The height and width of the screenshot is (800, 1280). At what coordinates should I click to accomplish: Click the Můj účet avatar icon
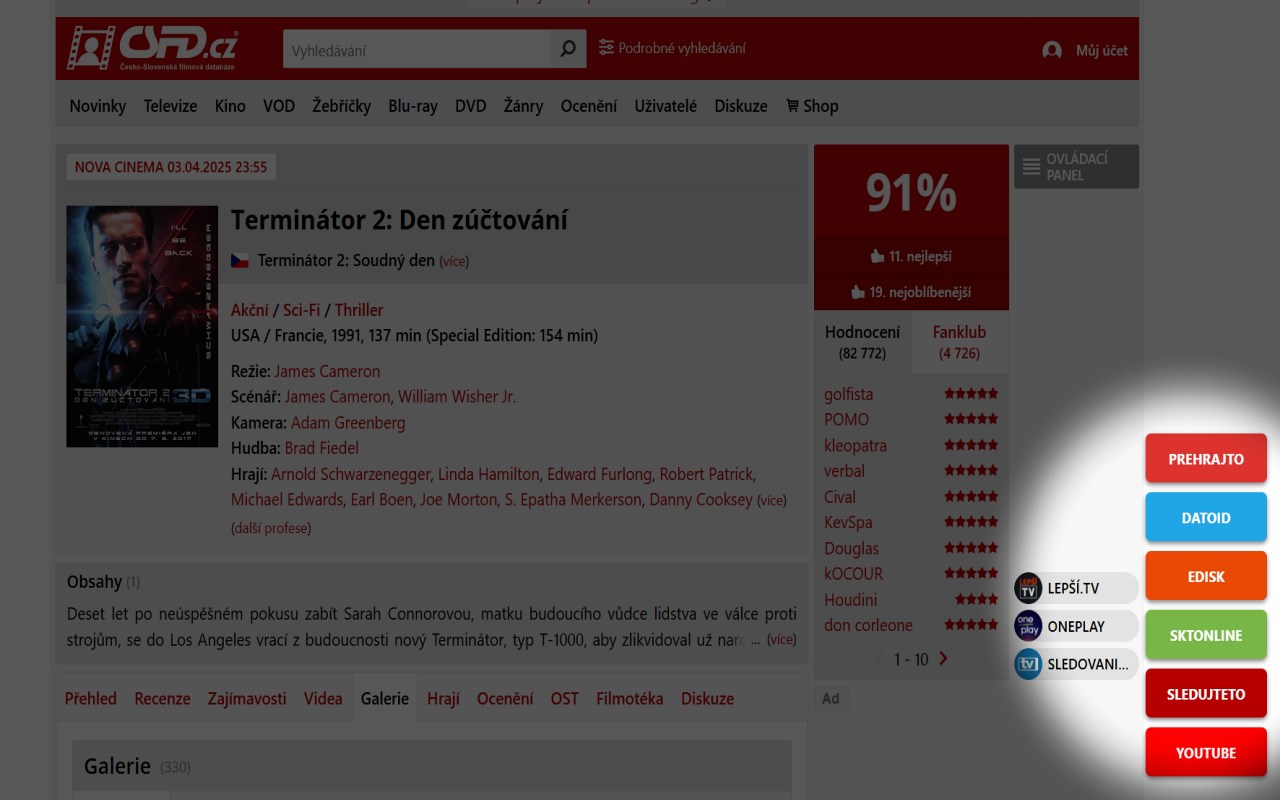click(x=1052, y=50)
